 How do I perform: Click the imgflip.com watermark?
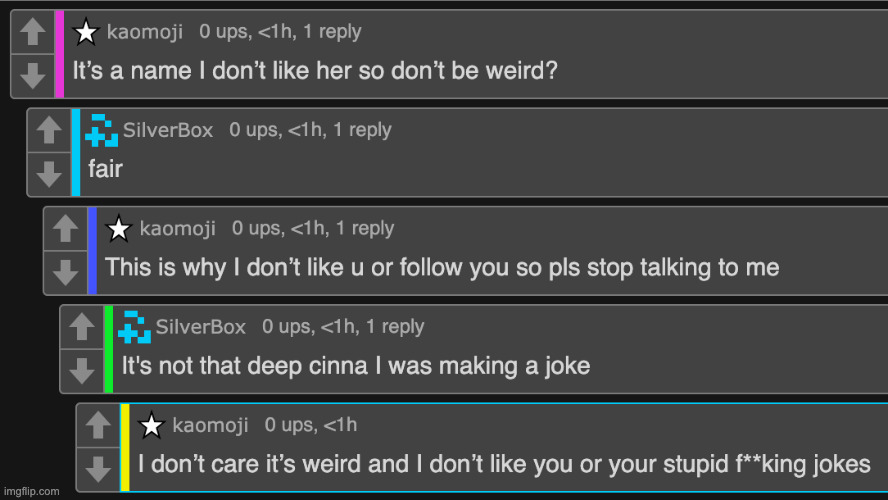point(31,491)
